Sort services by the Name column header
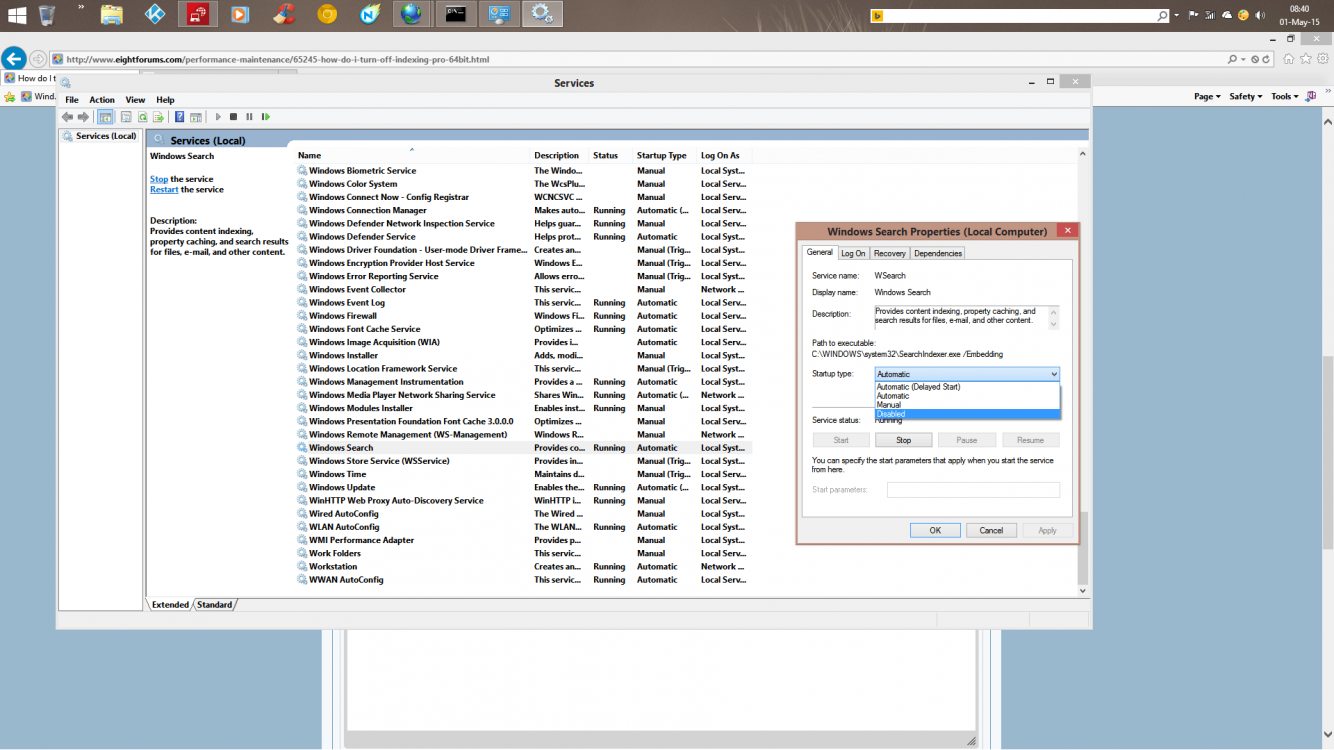 coord(412,155)
